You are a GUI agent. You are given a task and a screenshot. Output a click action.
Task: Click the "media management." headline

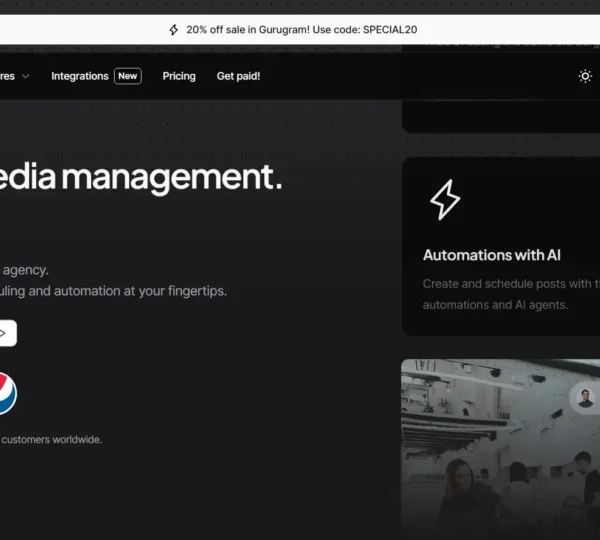[140, 177]
